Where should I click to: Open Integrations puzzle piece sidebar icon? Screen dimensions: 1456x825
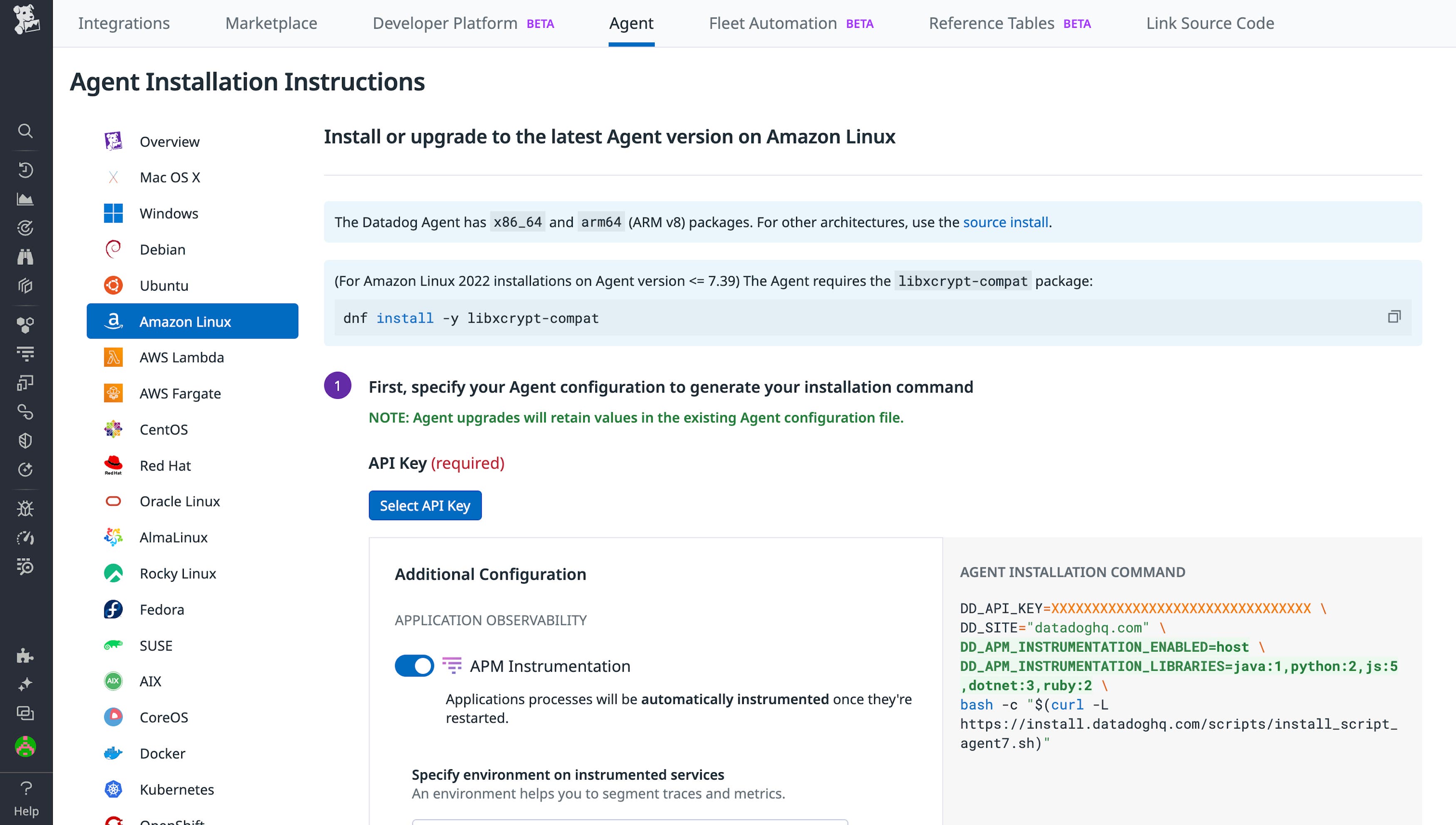[25, 656]
